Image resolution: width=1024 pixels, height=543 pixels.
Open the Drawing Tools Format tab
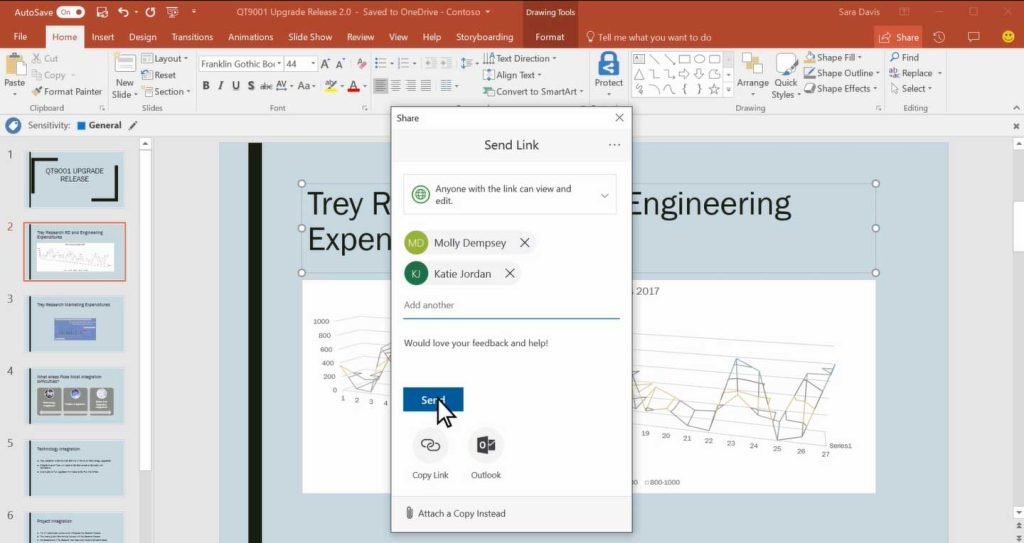point(549,37)
